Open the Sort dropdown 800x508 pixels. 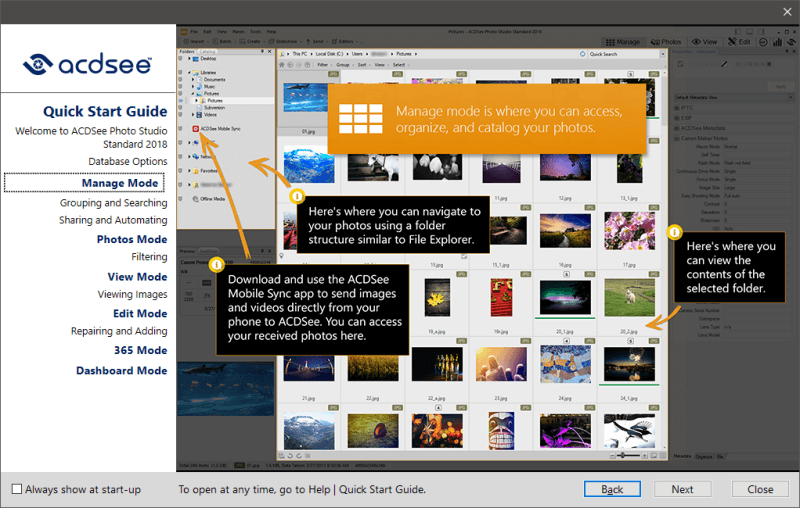click(x=363, y=65)
